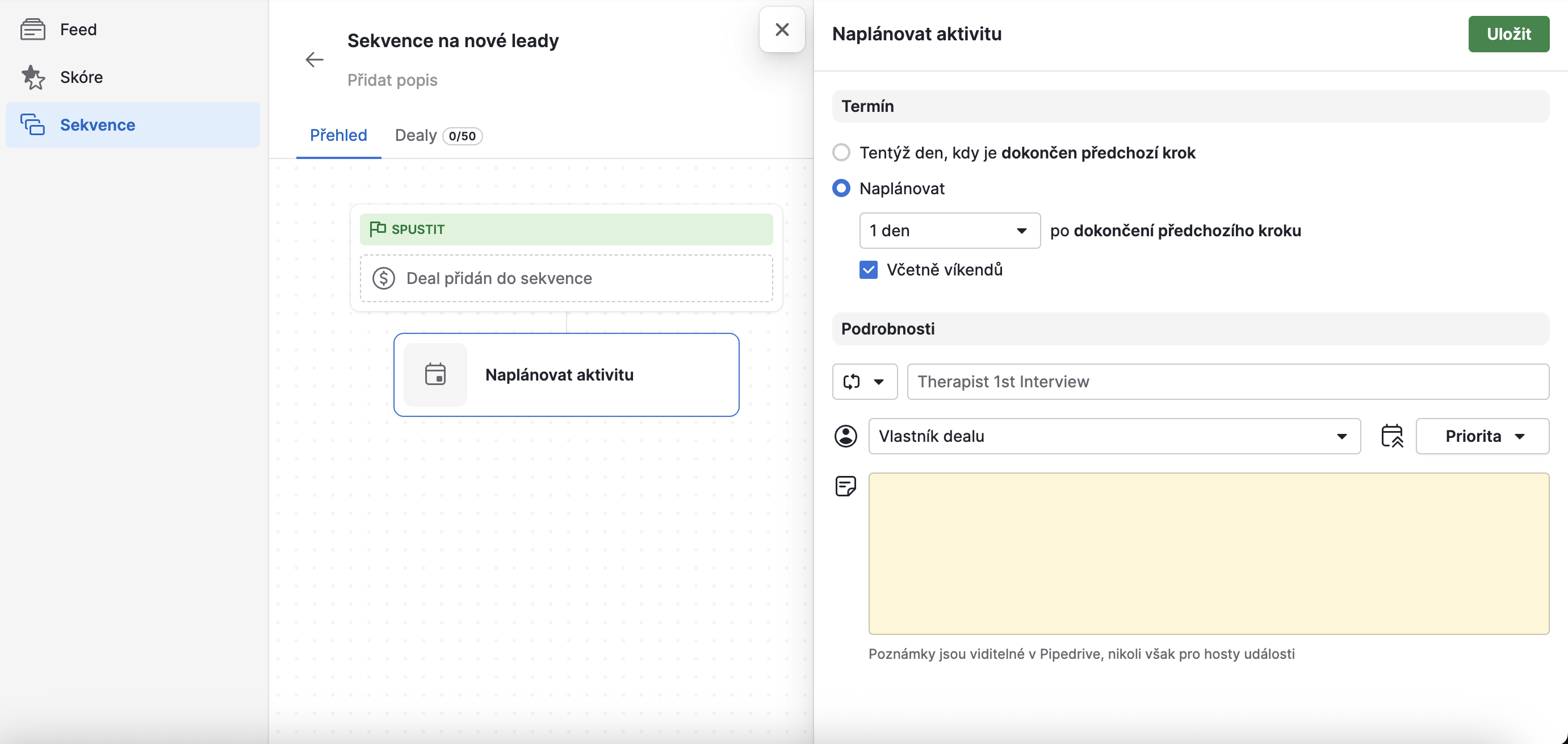
Task: Select the 'Tentýž den' radio option
Action: coord(841,152)
